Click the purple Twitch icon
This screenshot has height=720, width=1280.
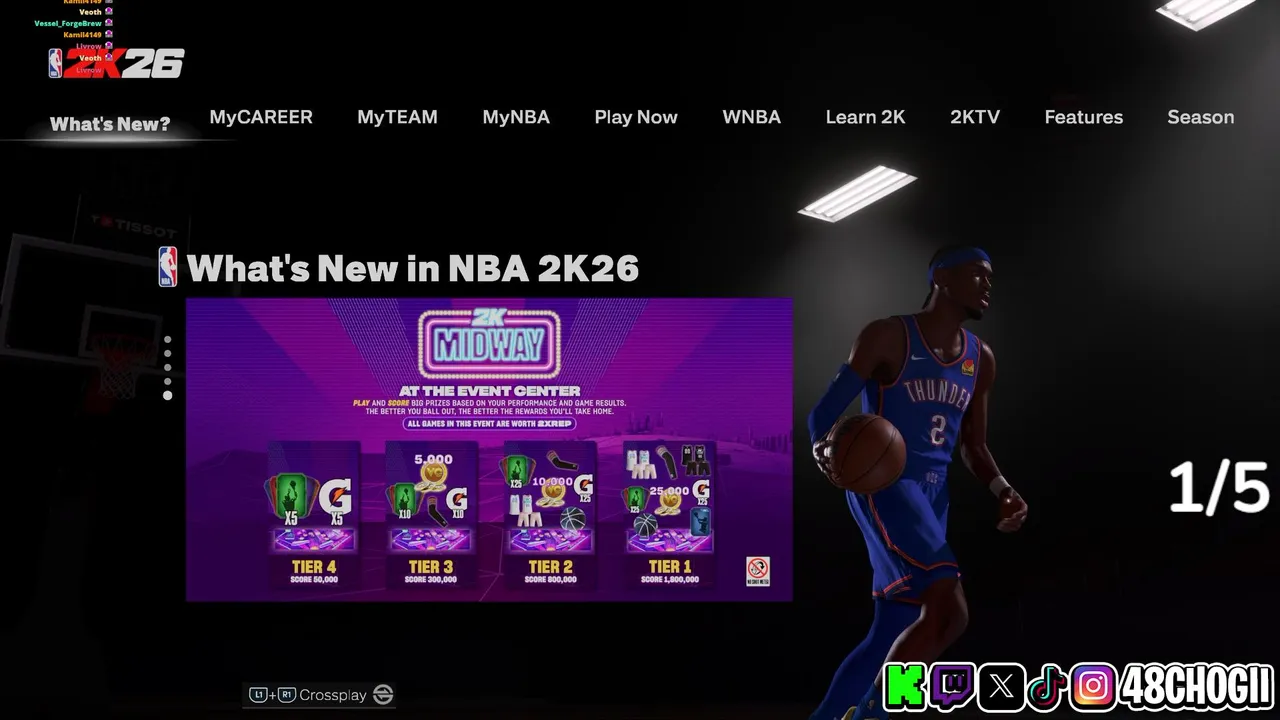(x=951, y=687)
